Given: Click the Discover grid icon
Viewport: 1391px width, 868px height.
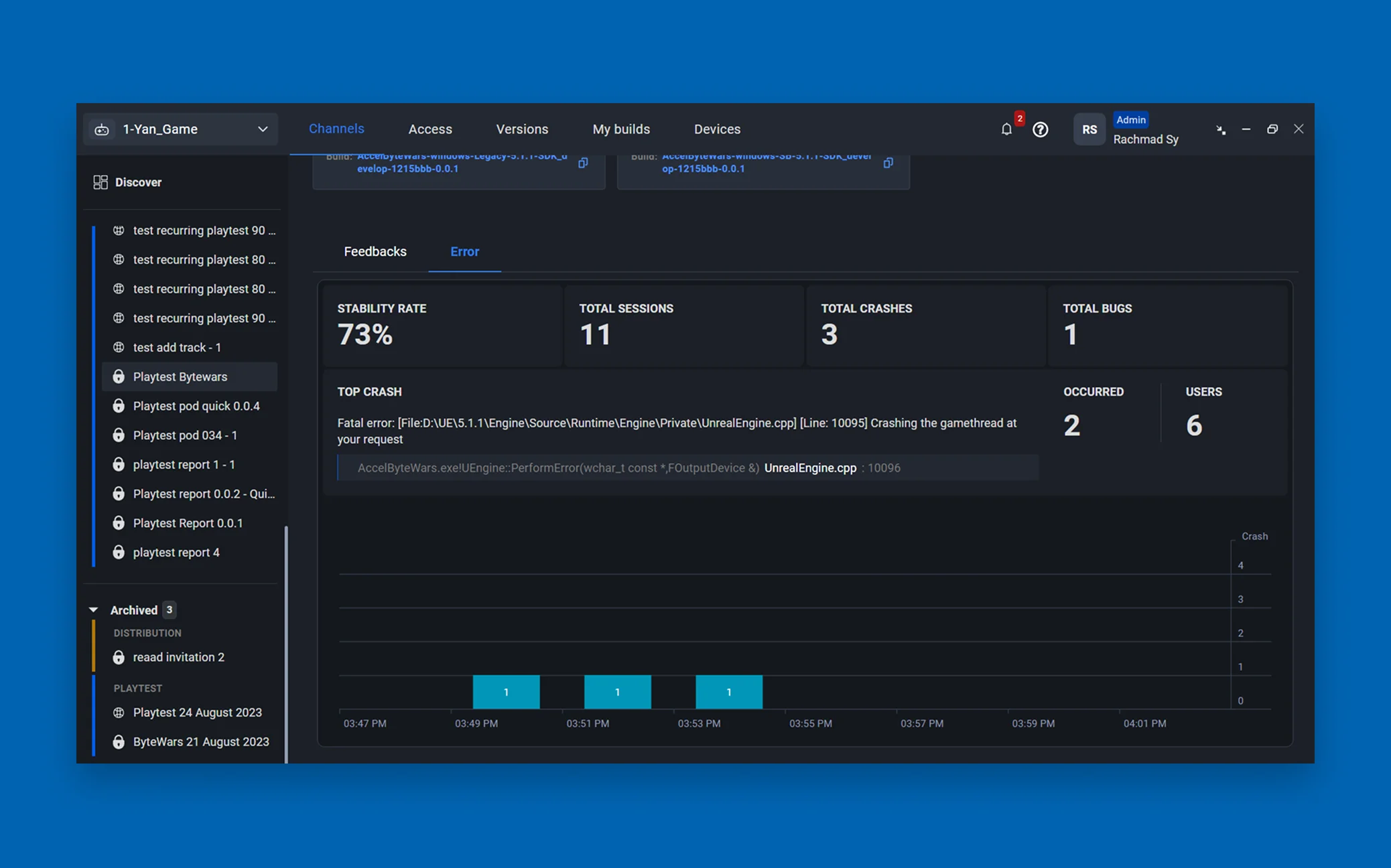Looking at the screenshot, I should pyautogui.click(x=101, y=182).
